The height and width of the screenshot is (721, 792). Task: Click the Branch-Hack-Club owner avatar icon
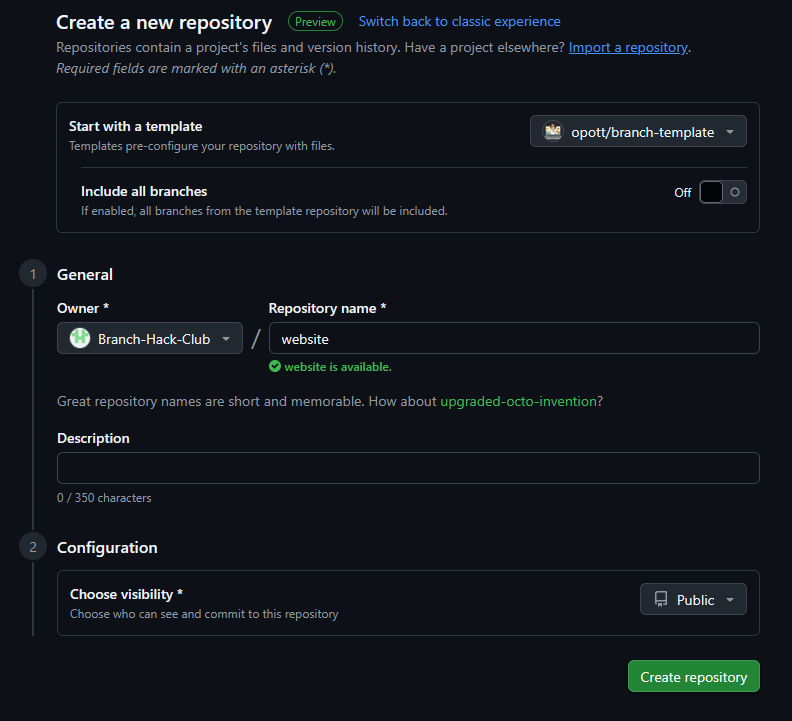pyautogui.click(x=80, y=338)
